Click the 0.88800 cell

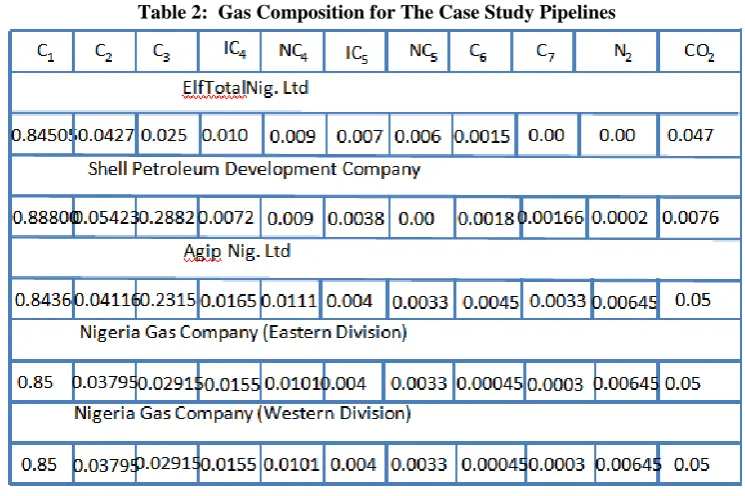[43, 218]
